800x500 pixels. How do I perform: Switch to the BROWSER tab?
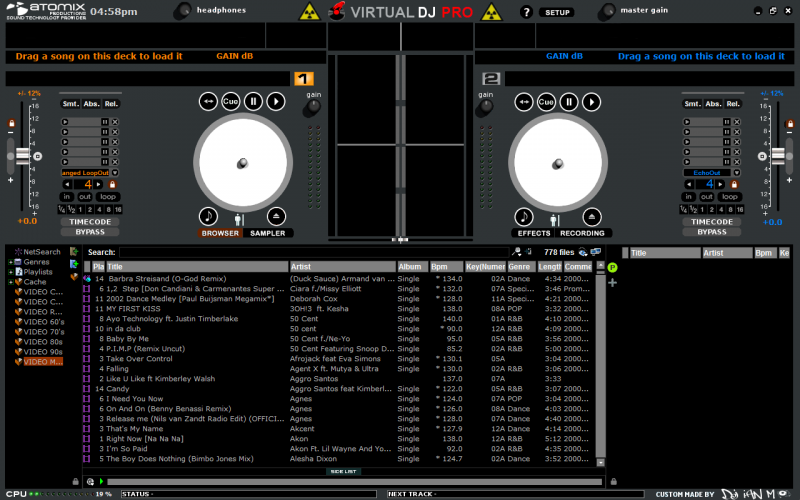pyautogui.click(x=220, y=233)
